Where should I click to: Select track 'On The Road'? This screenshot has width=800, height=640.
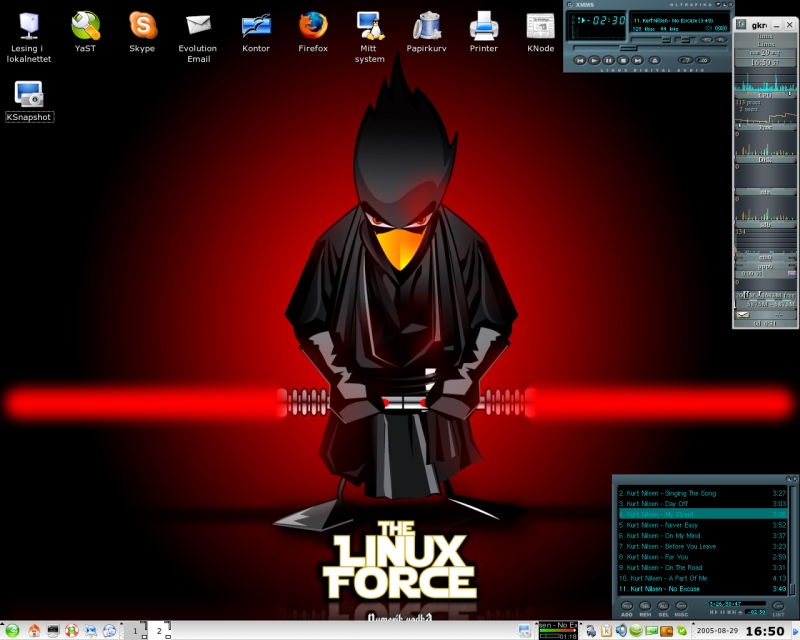coord(703,568)
